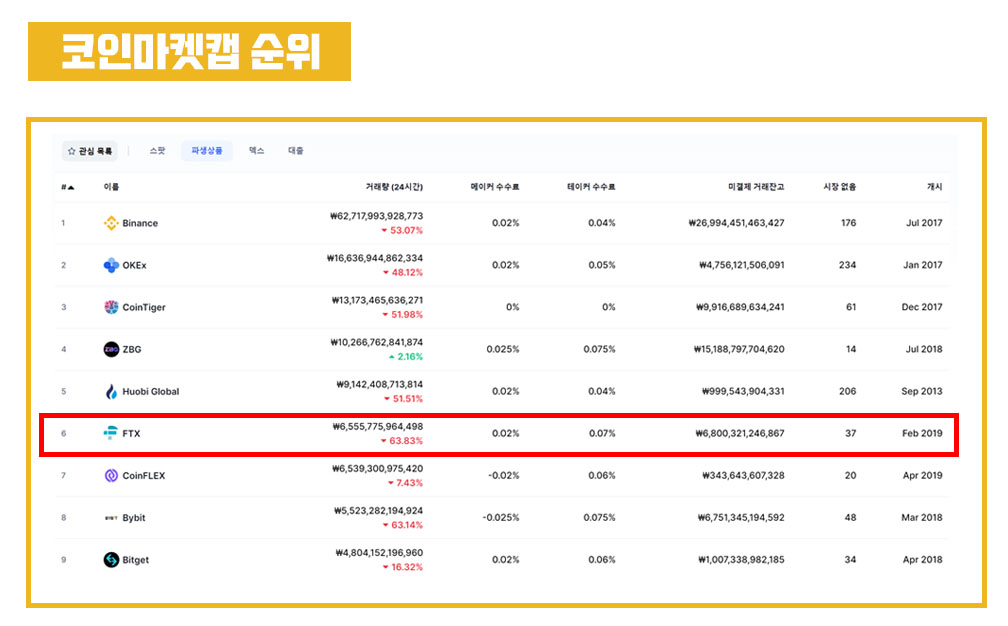Image resolution: width=1008 pixels, height=626 pixels.
Task: Sort by 메이커 수수료 column header
Action: tap(494, 187)
